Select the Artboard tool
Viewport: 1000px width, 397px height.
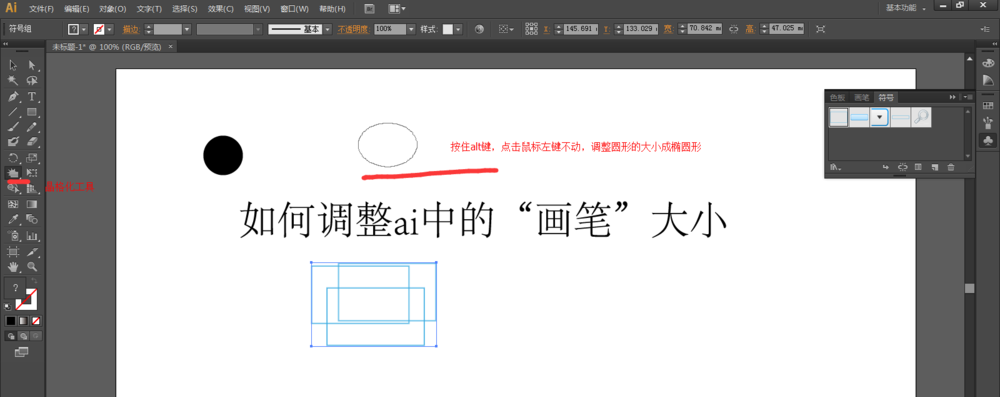[x=13, y=251]
